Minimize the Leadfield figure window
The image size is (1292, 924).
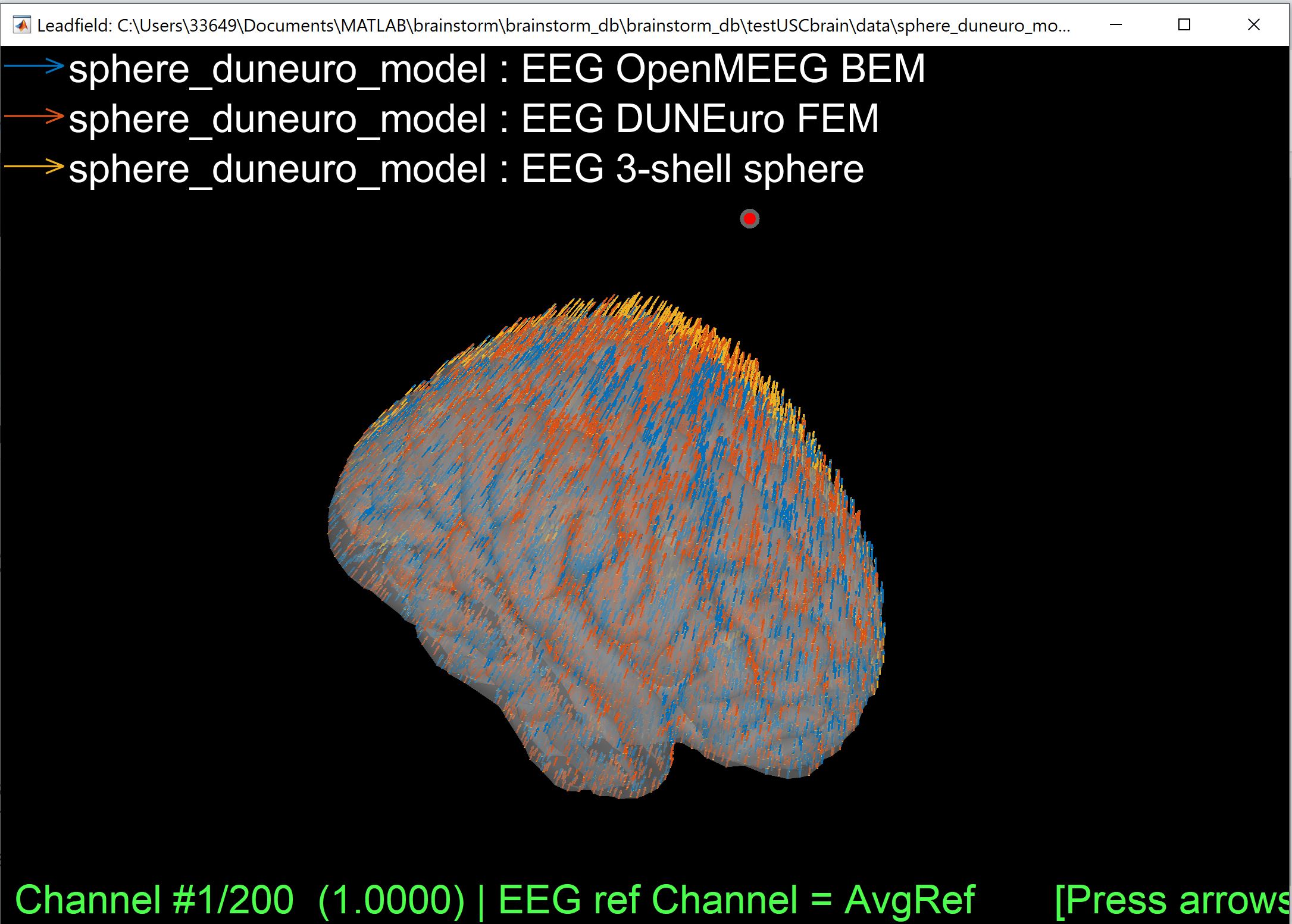(1116, 25)
